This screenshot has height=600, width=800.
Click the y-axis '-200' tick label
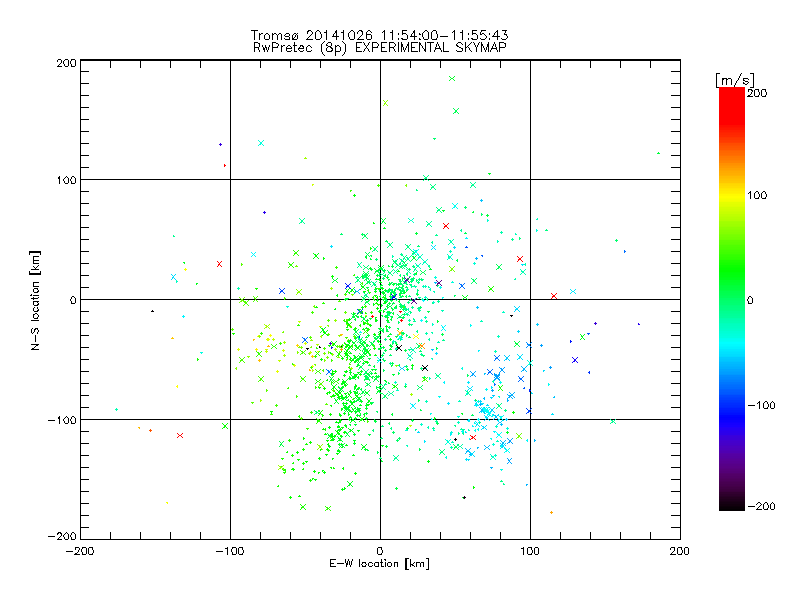coord(62,536)
